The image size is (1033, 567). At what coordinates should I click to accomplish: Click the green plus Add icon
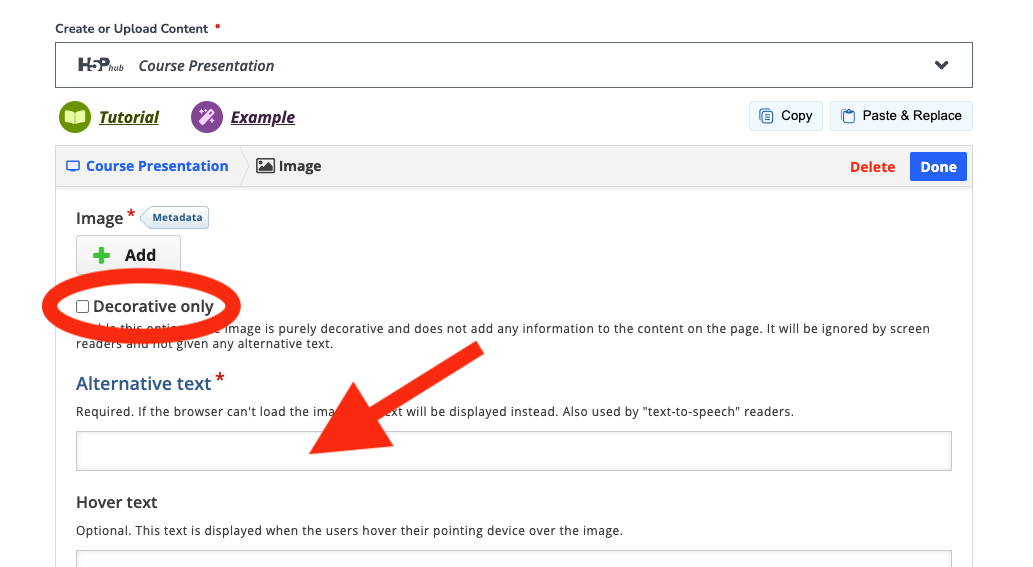coord(101,256)
